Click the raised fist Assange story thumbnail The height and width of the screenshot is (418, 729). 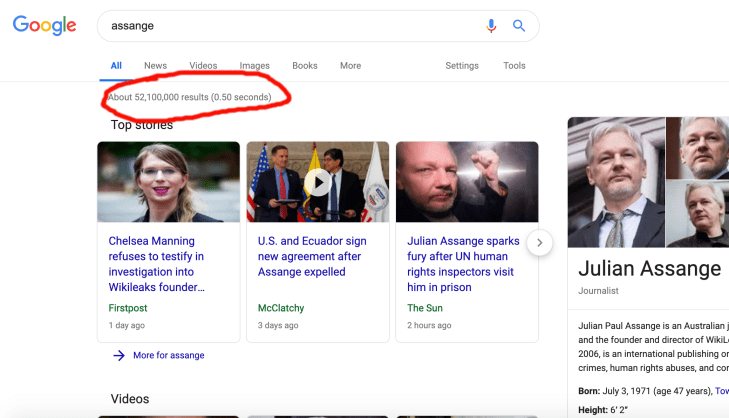coord(467,182)
